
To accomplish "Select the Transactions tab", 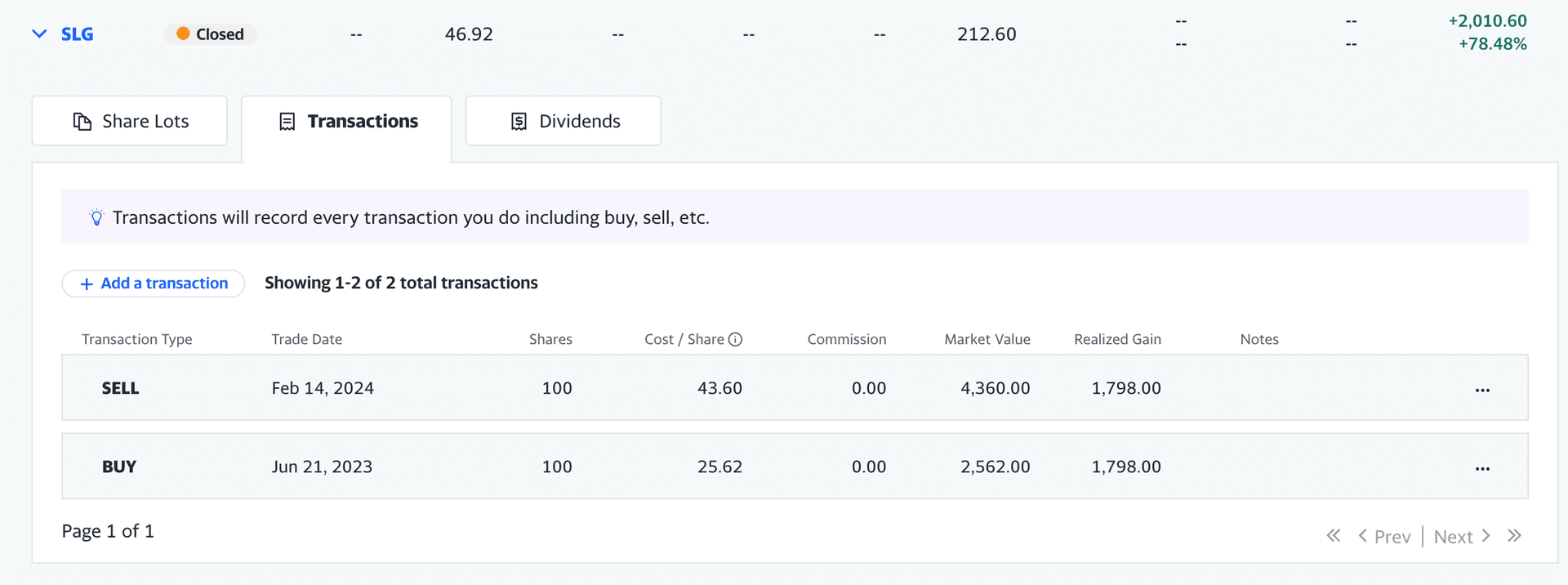I will click(x=347, y=122).
